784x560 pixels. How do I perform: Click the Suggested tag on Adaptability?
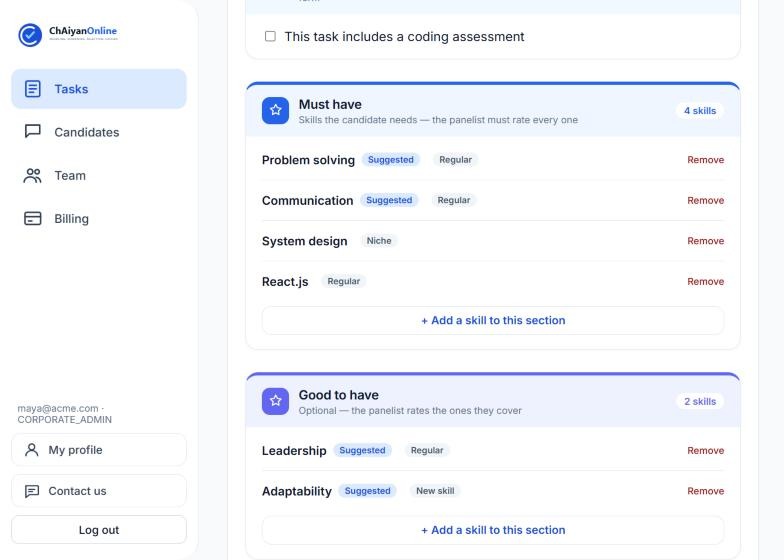368,490
